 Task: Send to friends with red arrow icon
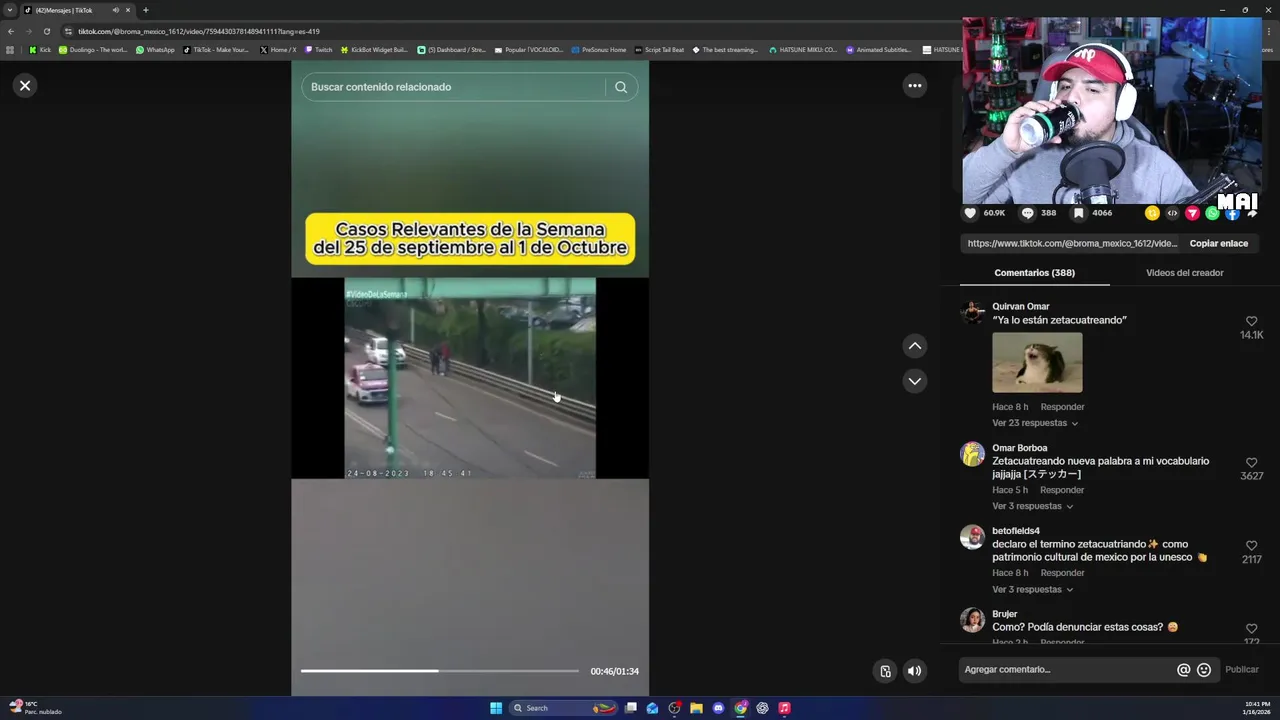pos(1192,213)
